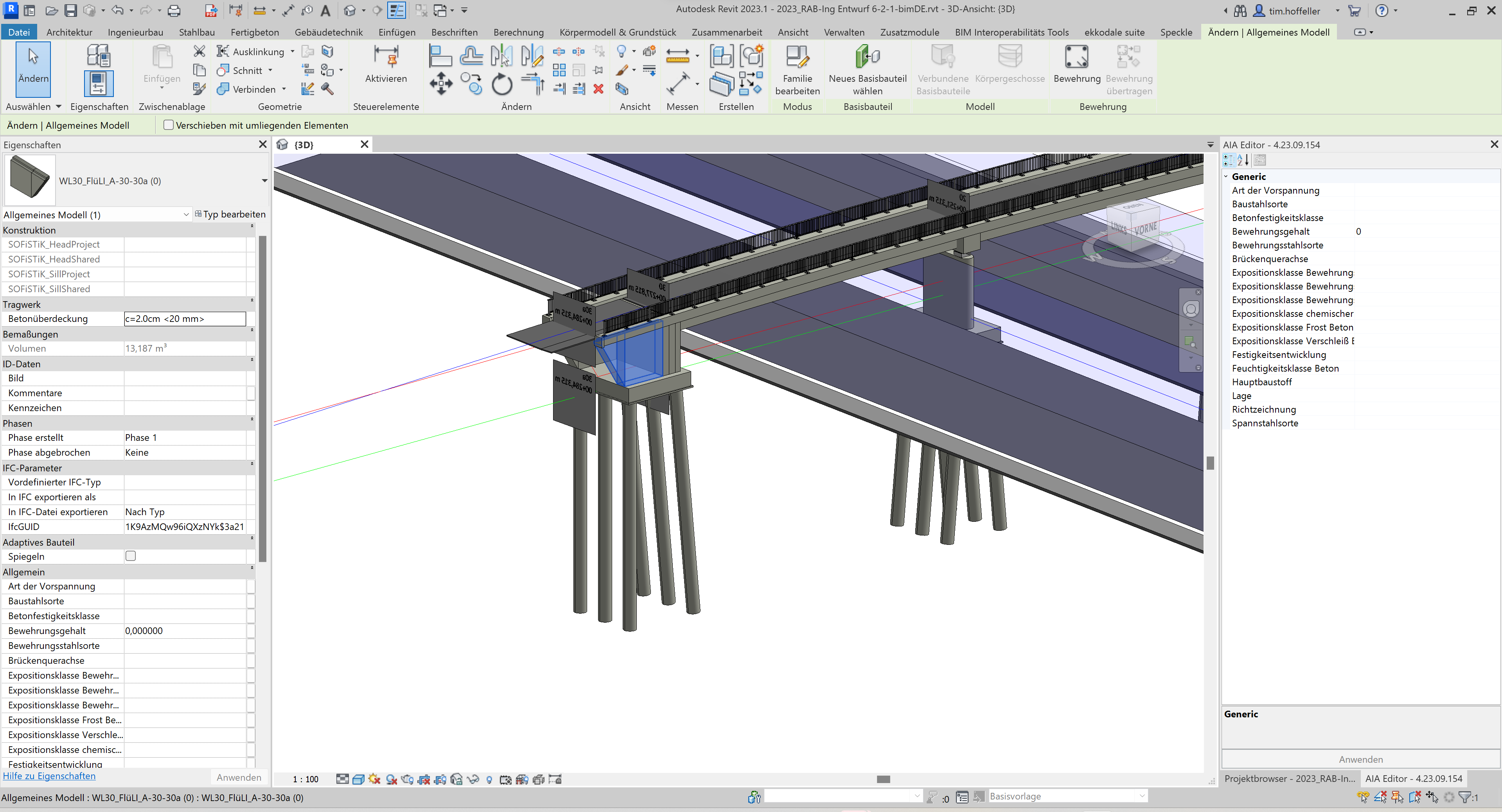Click the Print icon in quick access toolbar

[x=174, y=11]
